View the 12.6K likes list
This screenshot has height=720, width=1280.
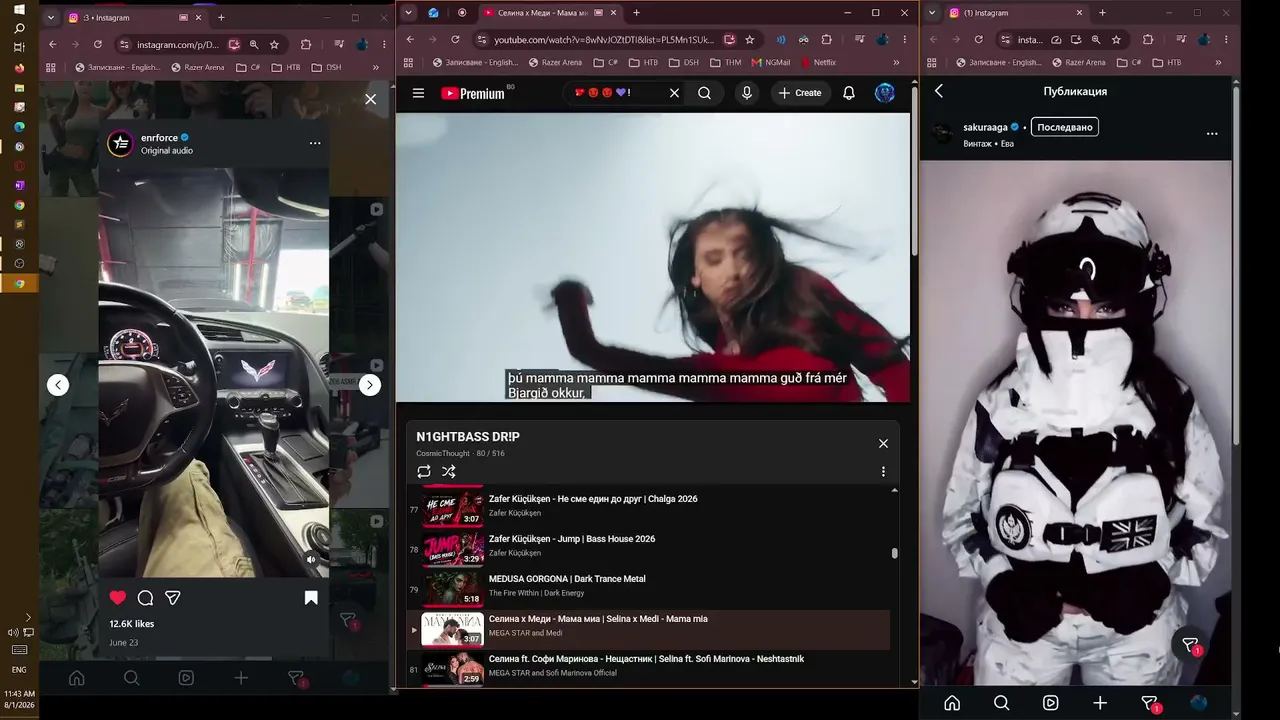point(132,624)
